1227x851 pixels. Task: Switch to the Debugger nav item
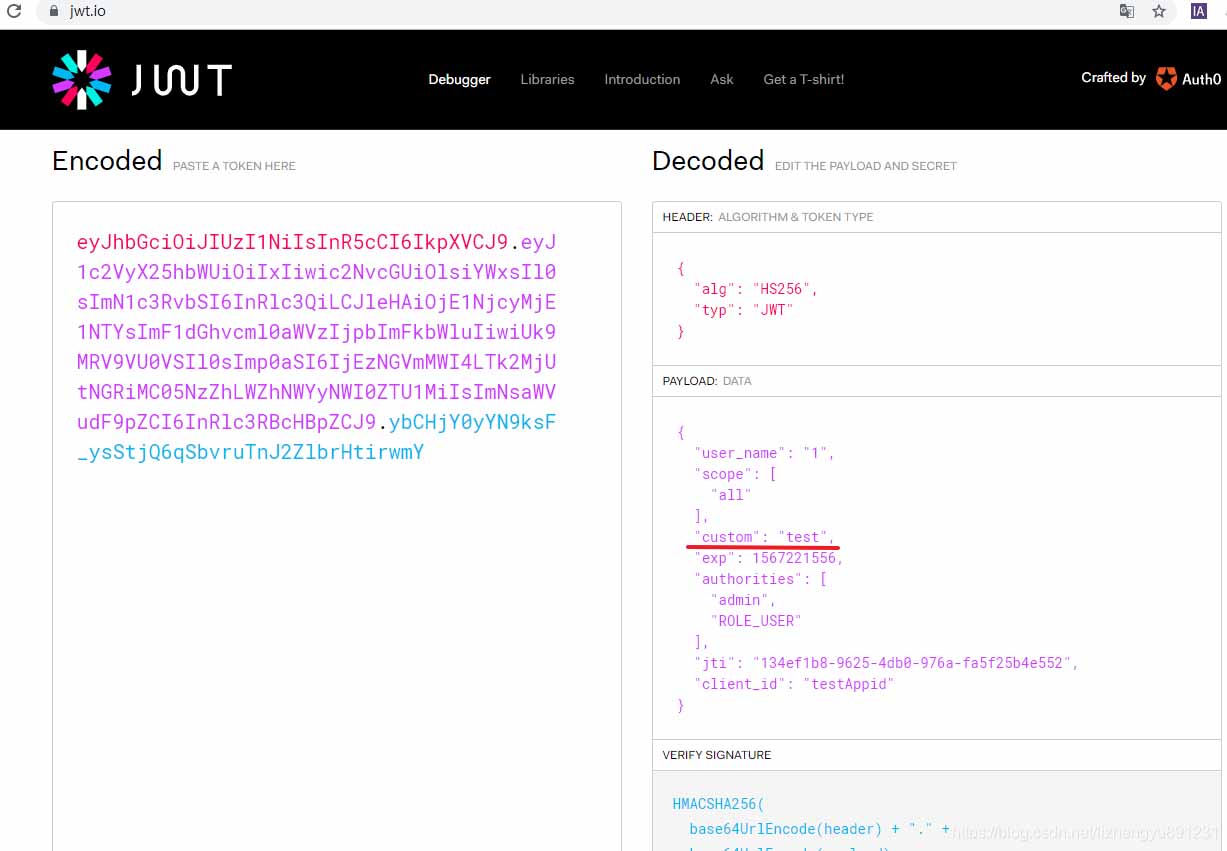coord(459,79)
